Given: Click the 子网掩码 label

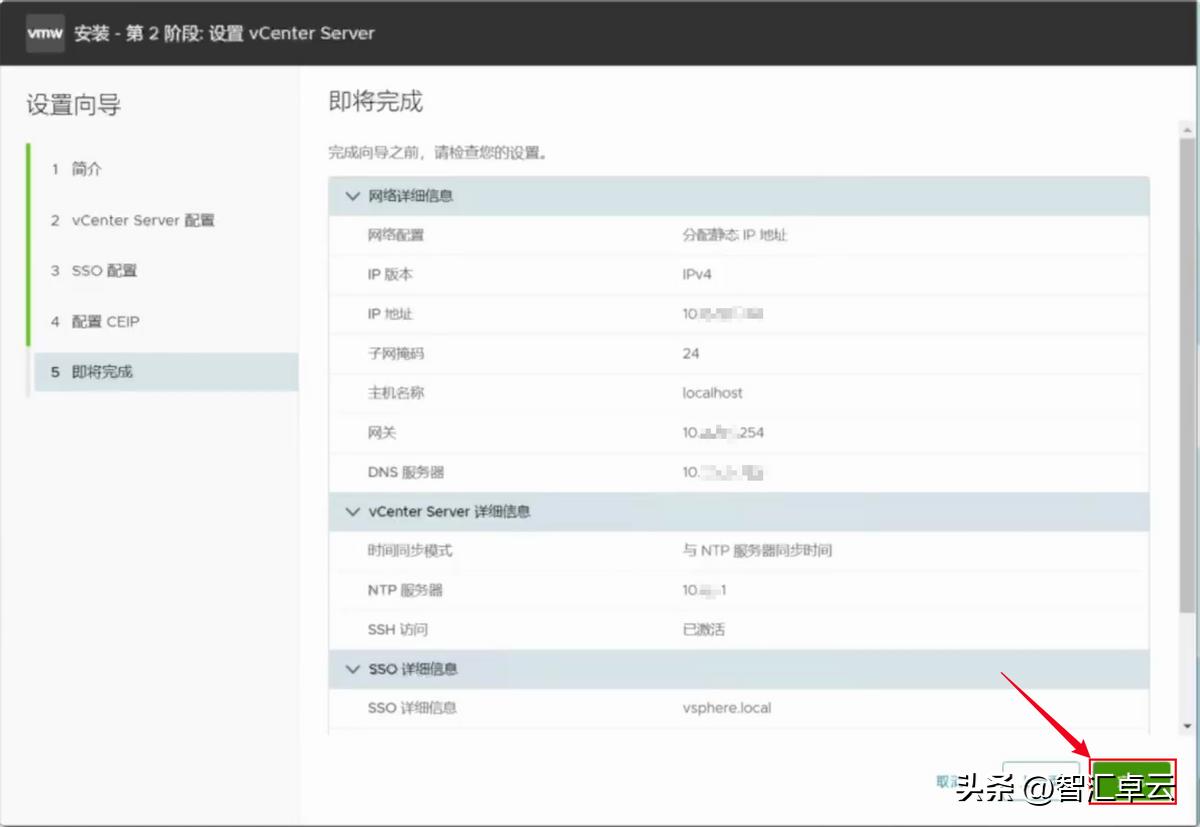Looking at the screenshot, I should point(396,353).
